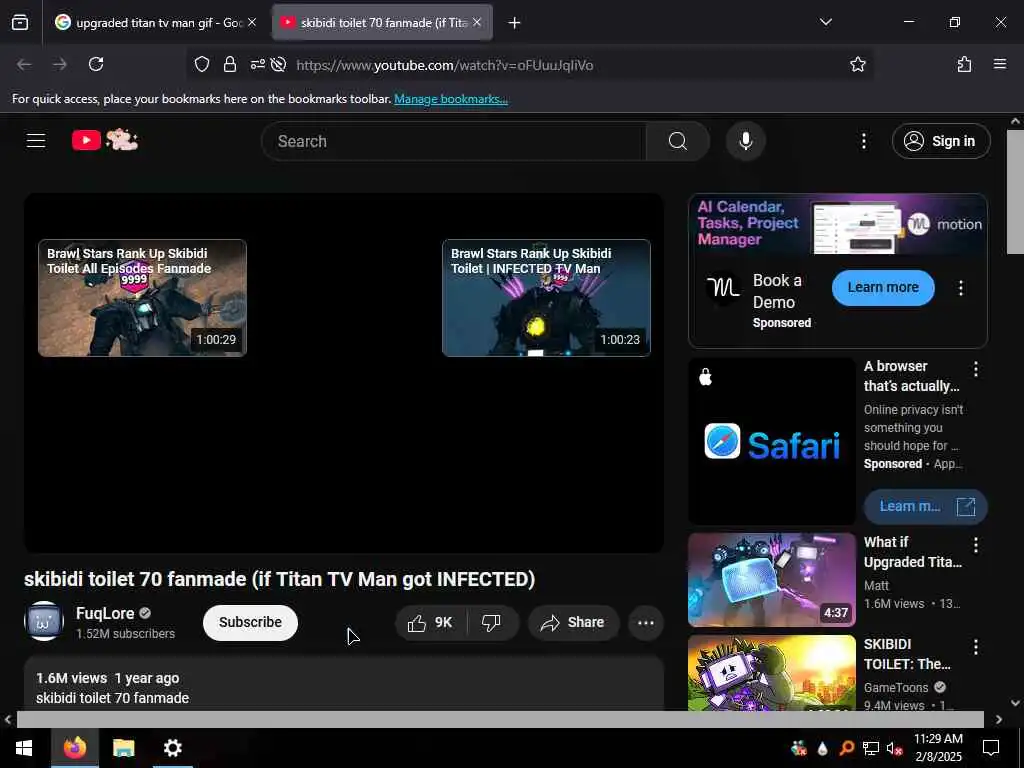Subscribe to FuqLore channel
This screenshot has height=768, width=1024.
(x=250, y=623)
